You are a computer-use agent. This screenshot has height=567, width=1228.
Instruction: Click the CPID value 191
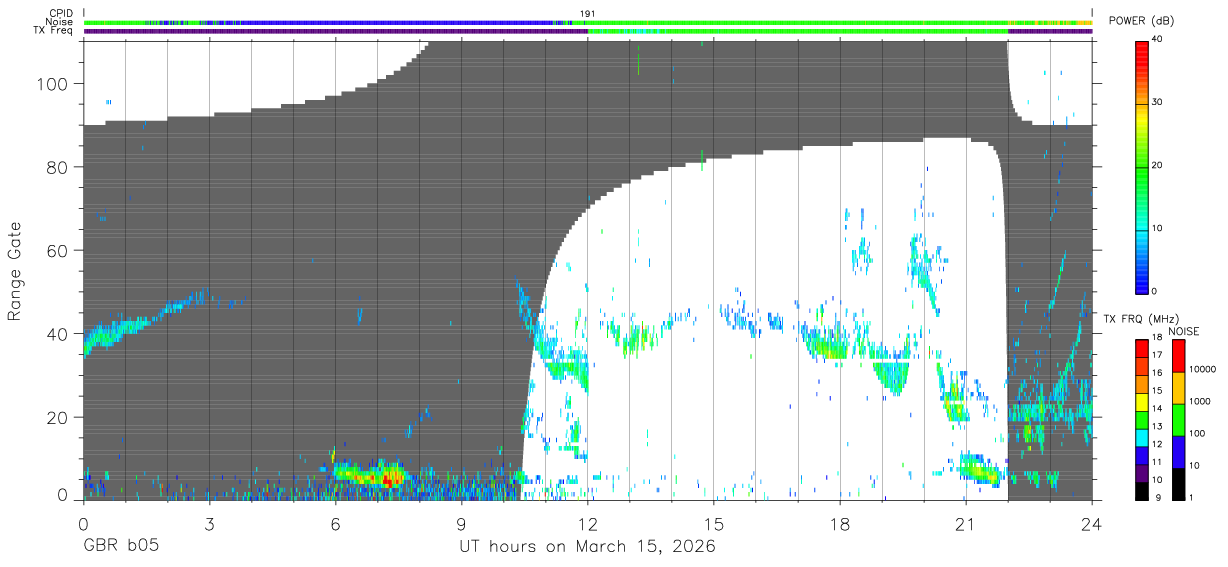[588, 13]
